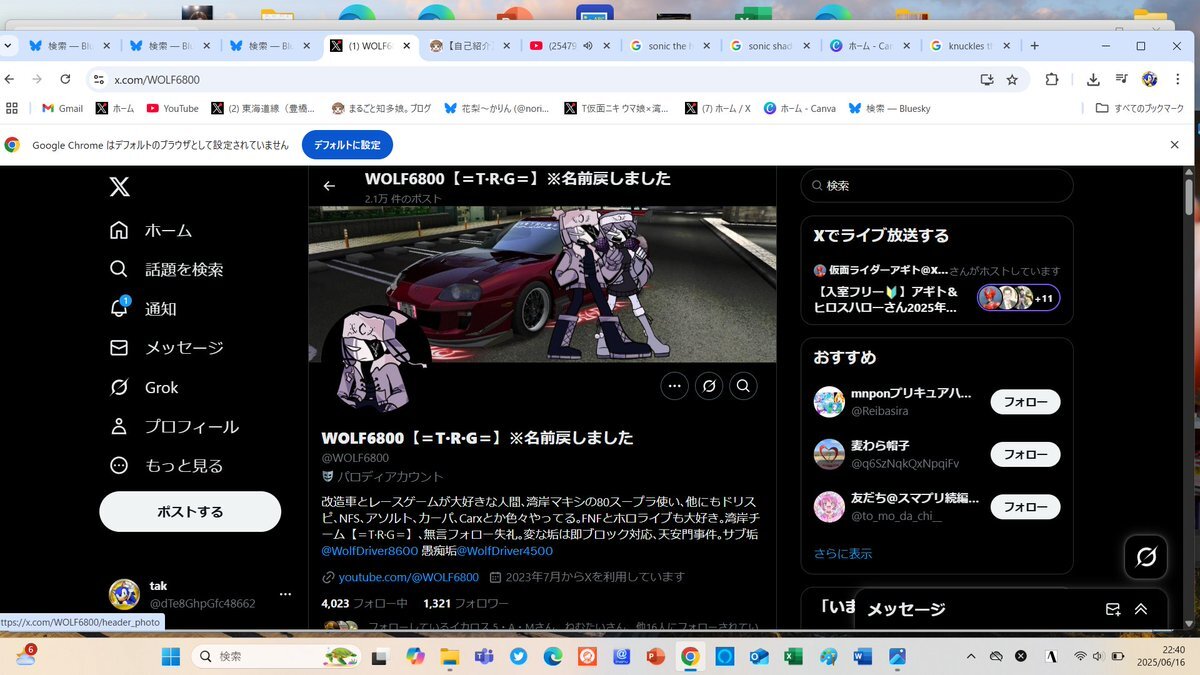Open a new tab with plus button

point(1034,46)
